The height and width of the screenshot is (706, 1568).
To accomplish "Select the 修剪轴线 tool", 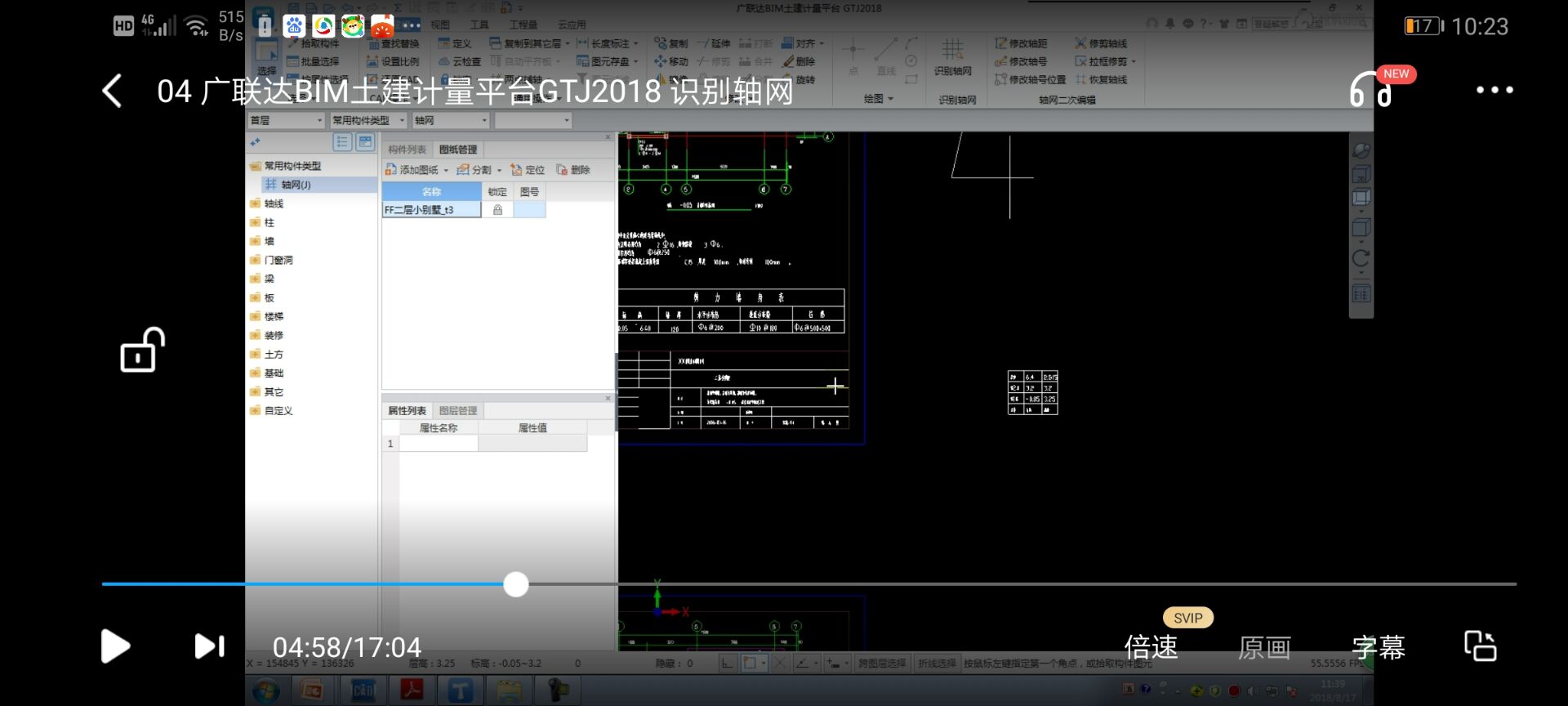I will pos(1101,43).
